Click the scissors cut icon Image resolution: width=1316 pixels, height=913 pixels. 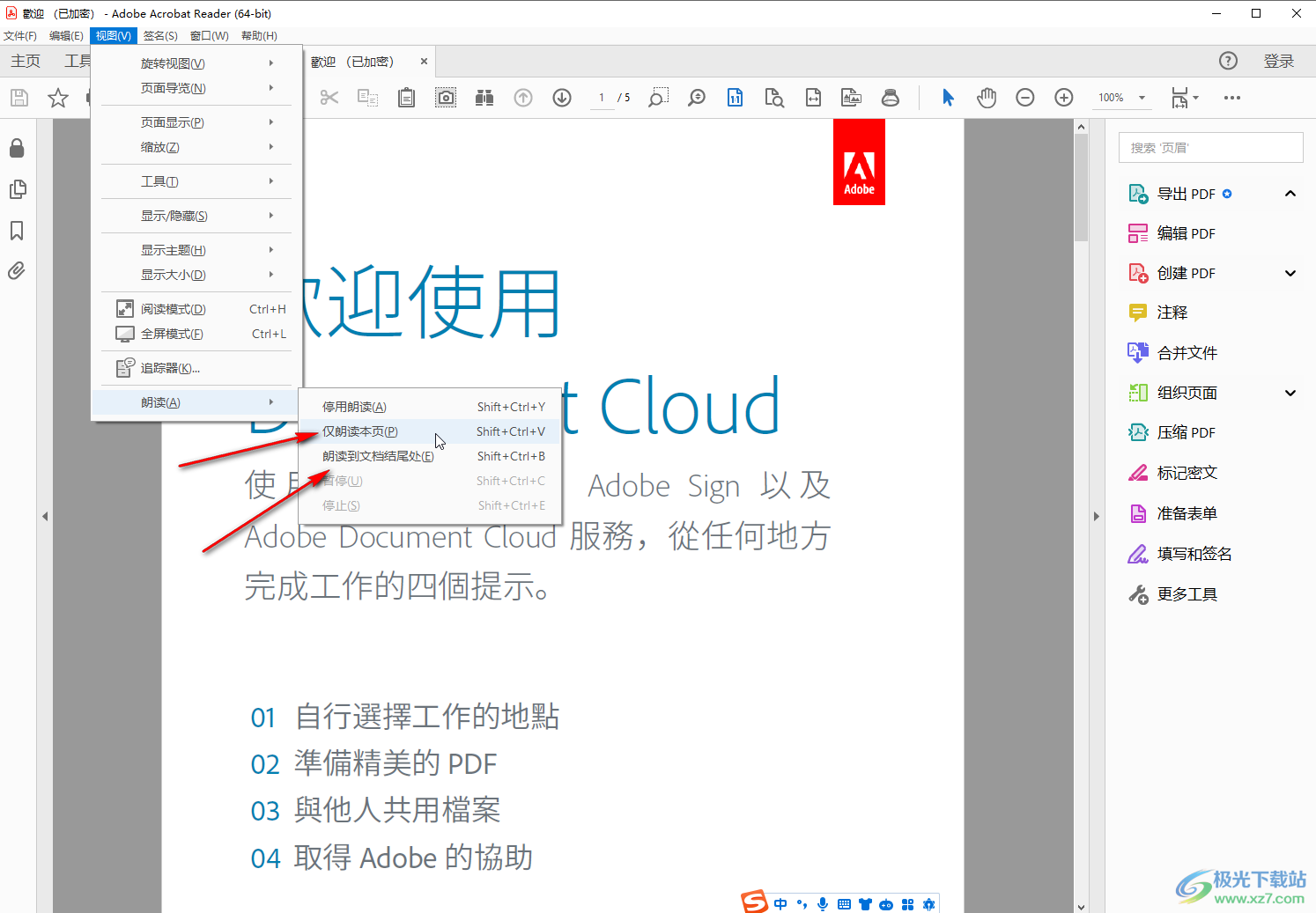(329, 98)
